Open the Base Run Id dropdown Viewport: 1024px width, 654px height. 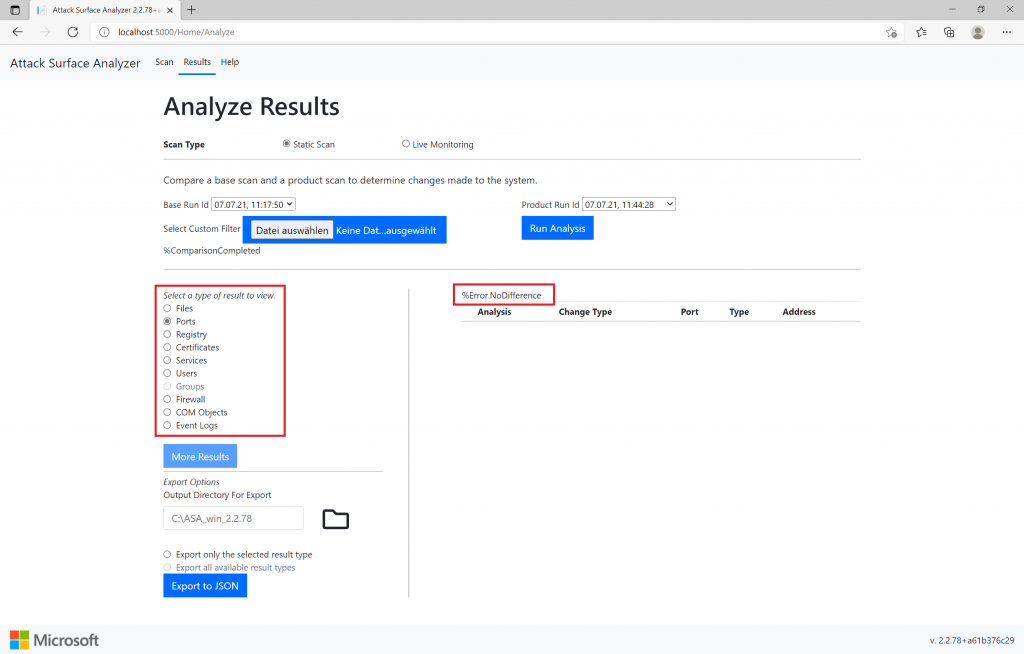(x=253, y=204)
